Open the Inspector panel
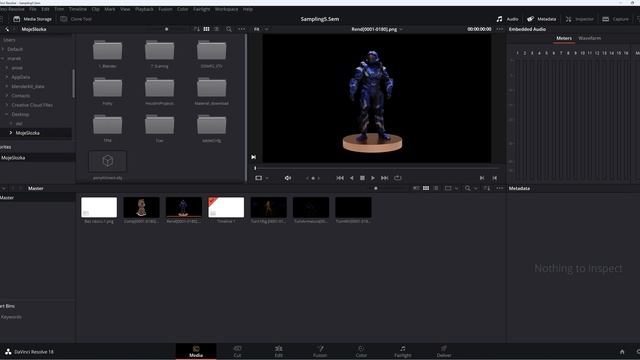 click(579, 19)
